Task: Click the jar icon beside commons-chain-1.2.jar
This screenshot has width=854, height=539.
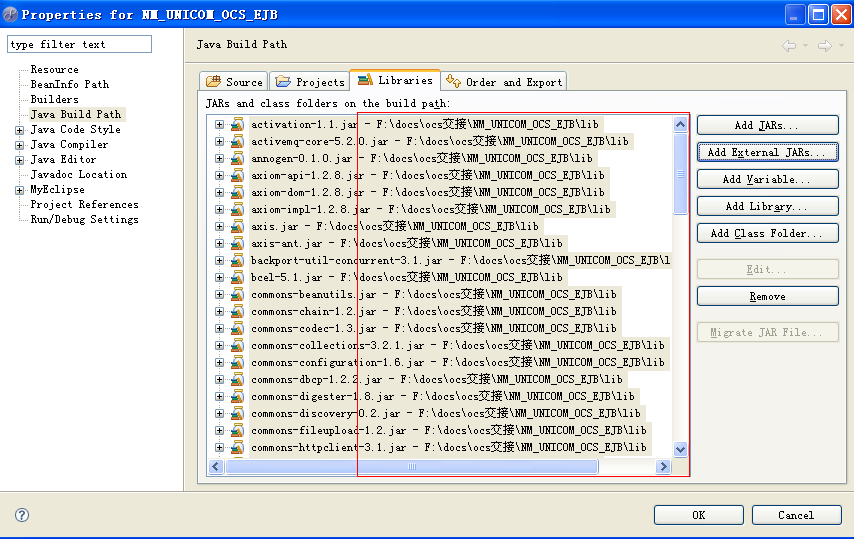Action: tap(237, 311)
